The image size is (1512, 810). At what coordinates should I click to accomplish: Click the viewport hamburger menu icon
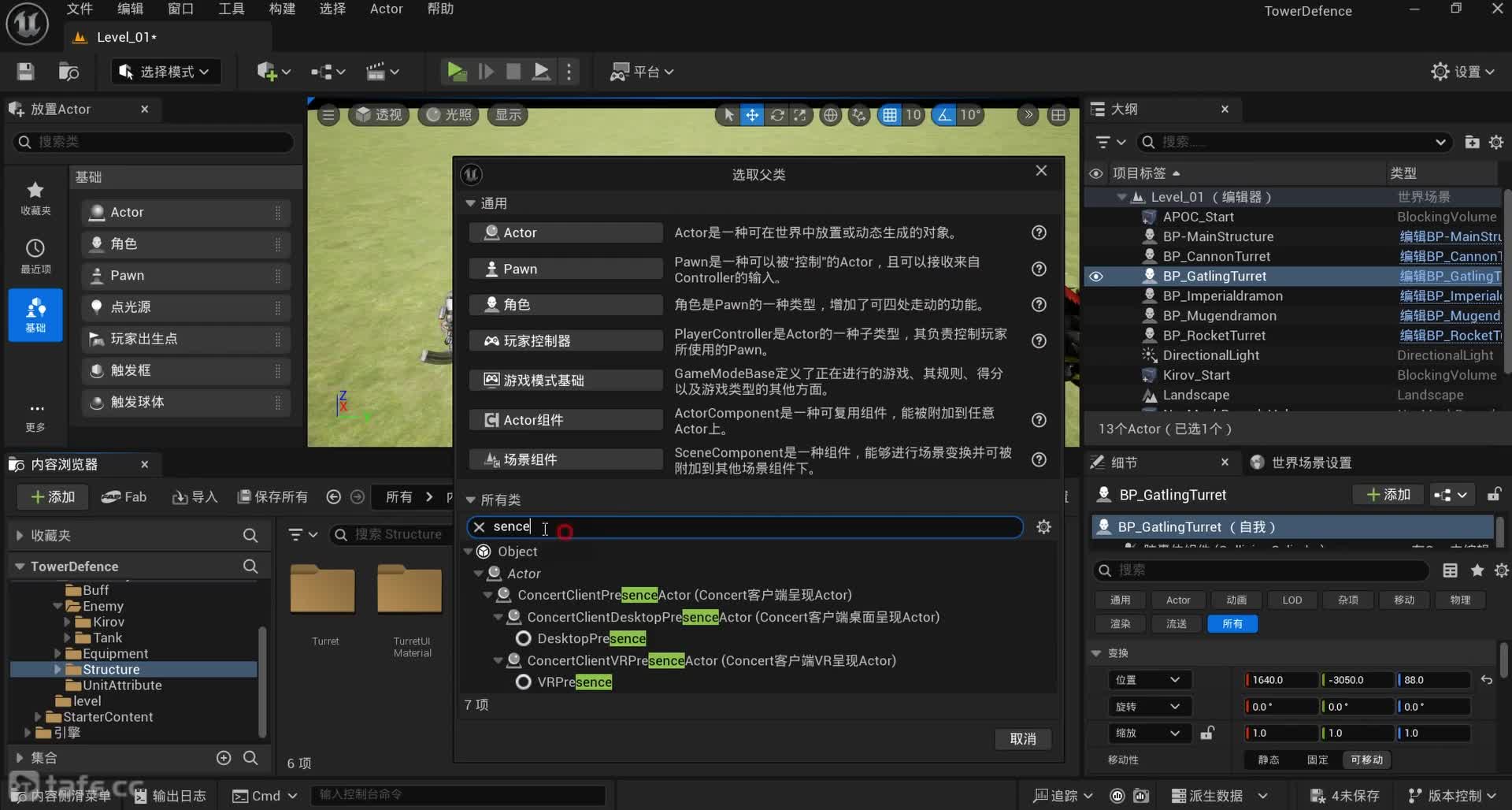(x=328, y=115)
